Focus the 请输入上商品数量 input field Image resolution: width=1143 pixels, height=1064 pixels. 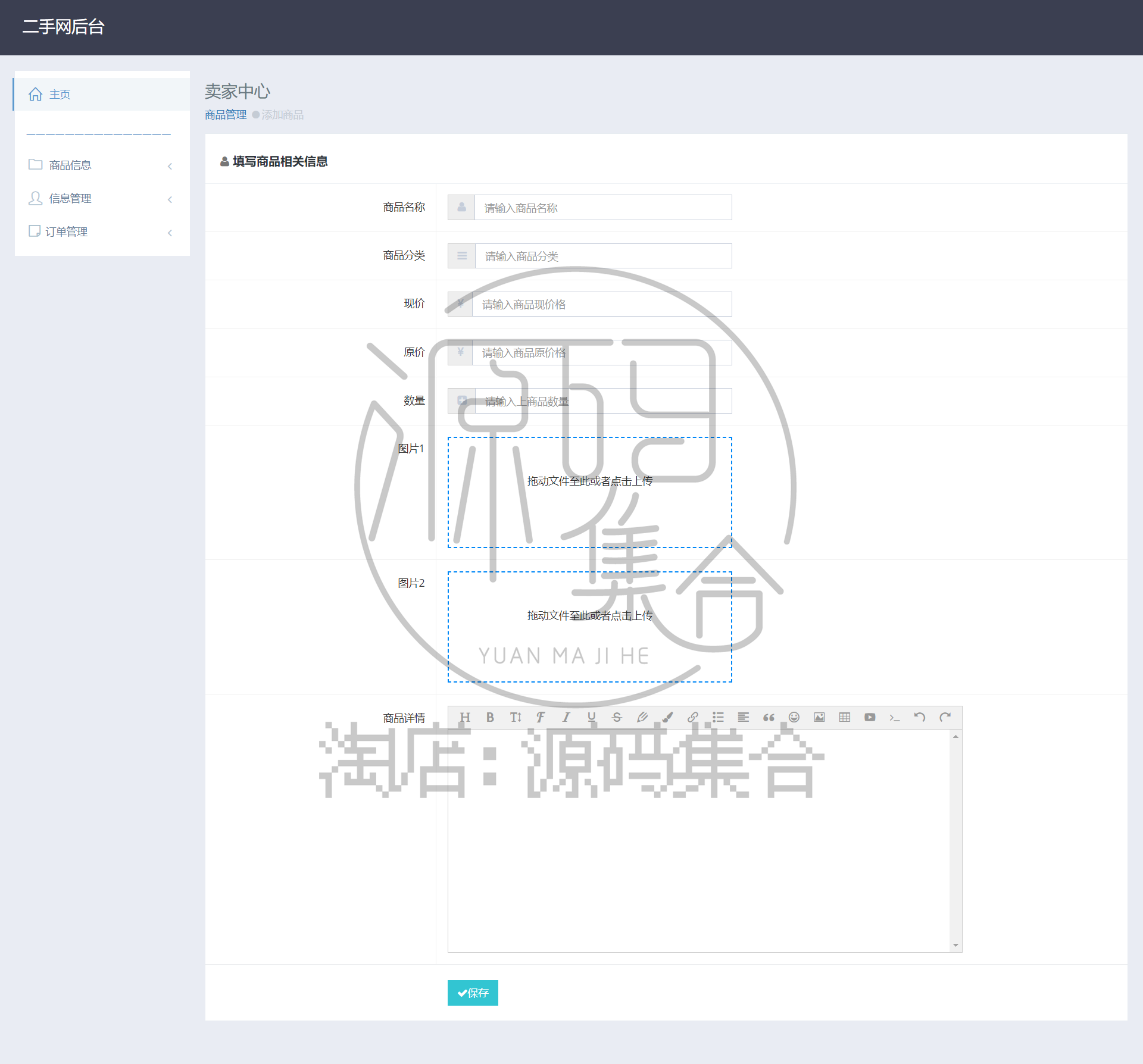click(x=604, y=401)
